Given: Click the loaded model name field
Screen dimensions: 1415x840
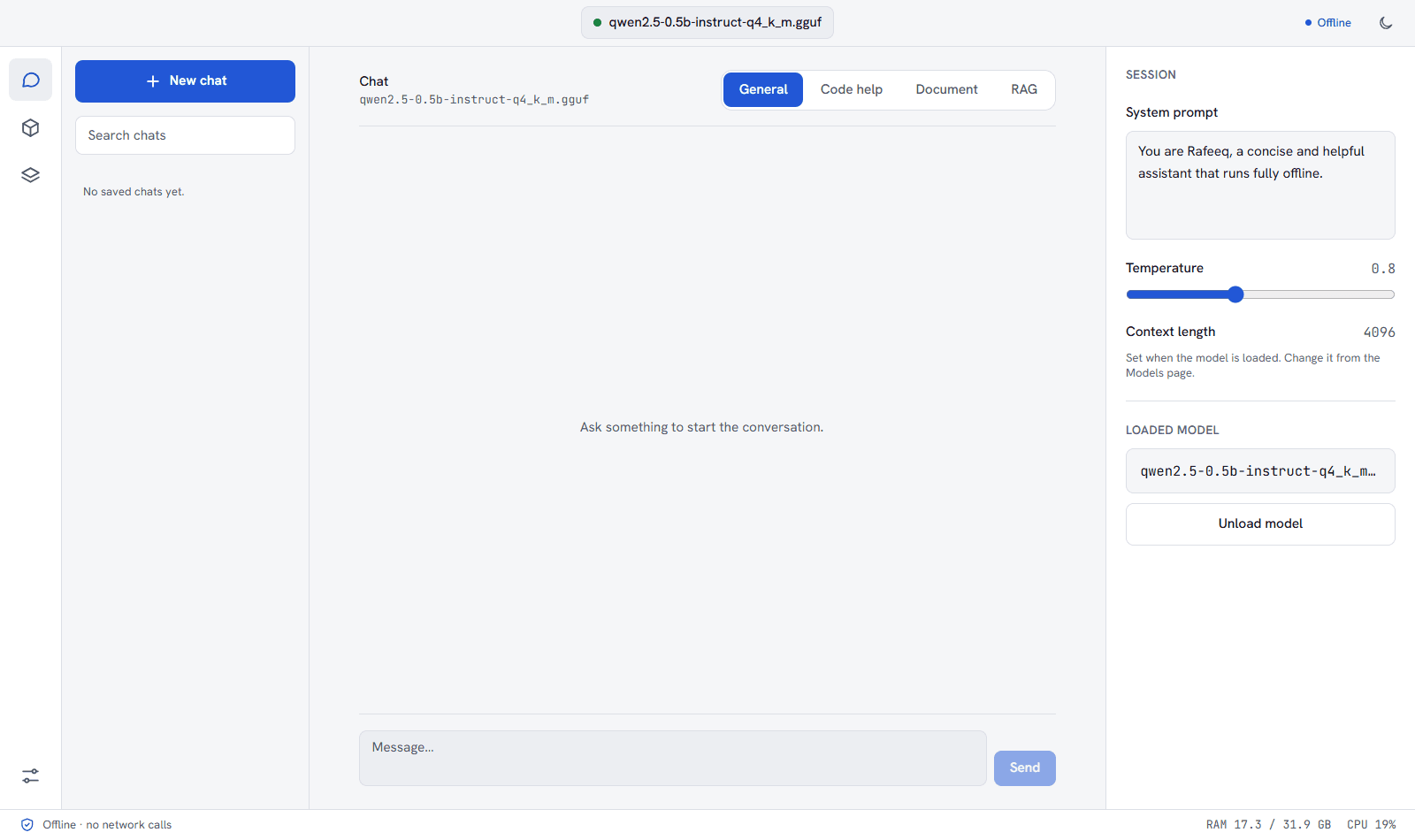Looking at the screenshot, I should pos(1260,471).
